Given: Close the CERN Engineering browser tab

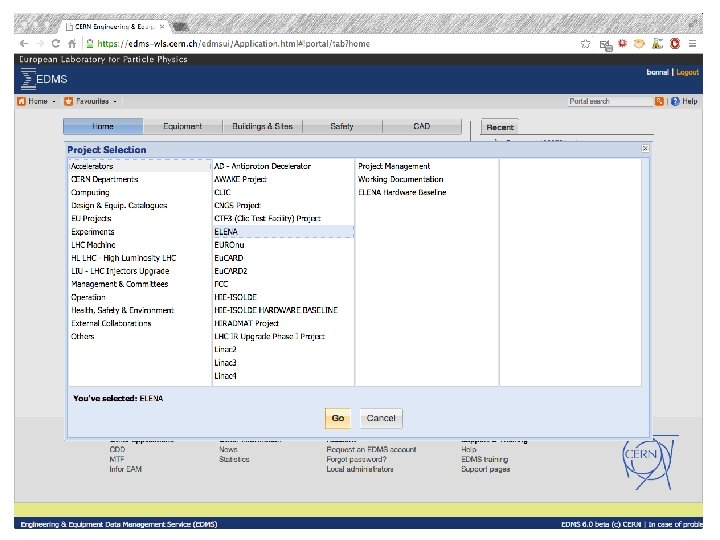Looking at the screenshot, I should click(x=162, y=27).
